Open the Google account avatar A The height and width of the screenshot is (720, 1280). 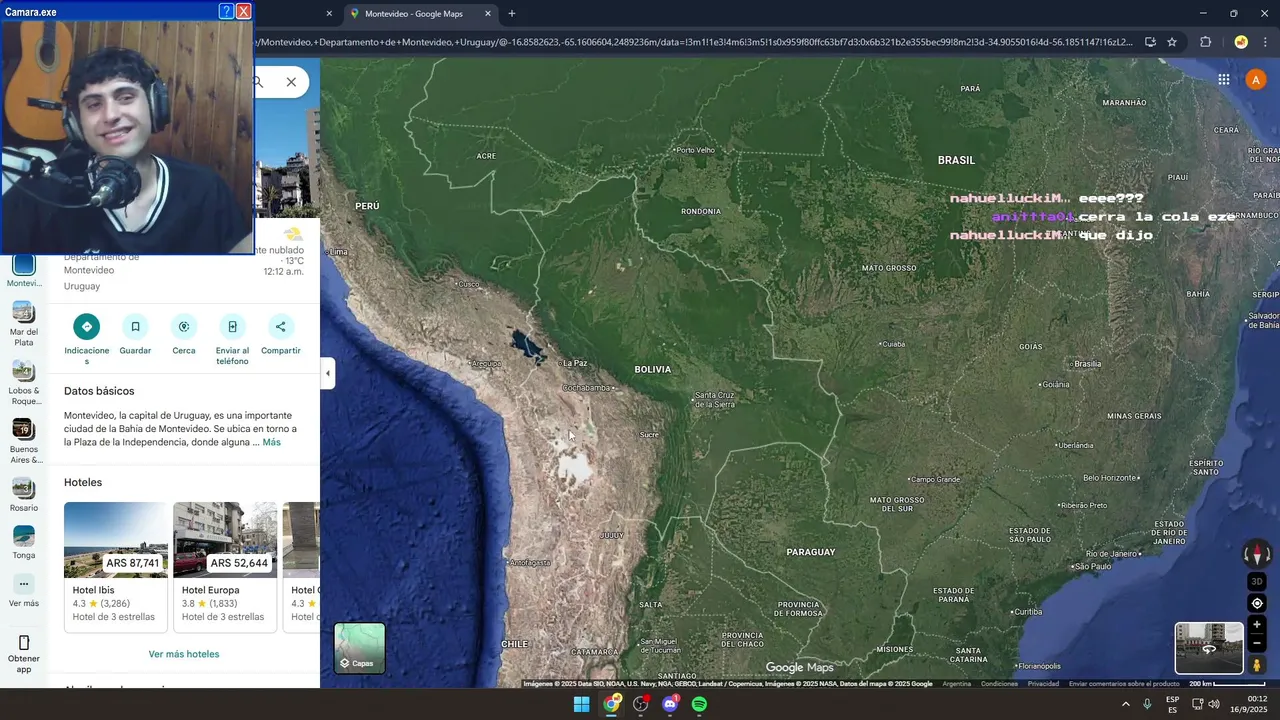pos(1256,80)
